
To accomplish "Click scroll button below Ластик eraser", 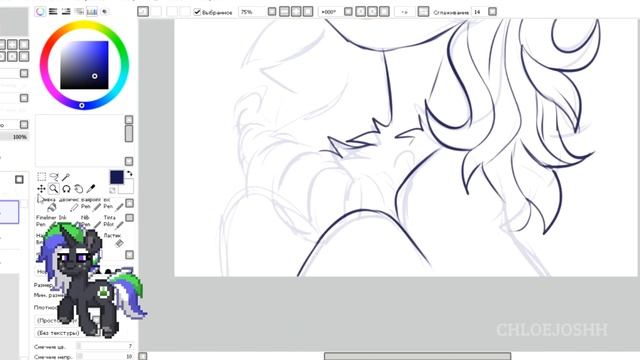I will coord(129,255).
